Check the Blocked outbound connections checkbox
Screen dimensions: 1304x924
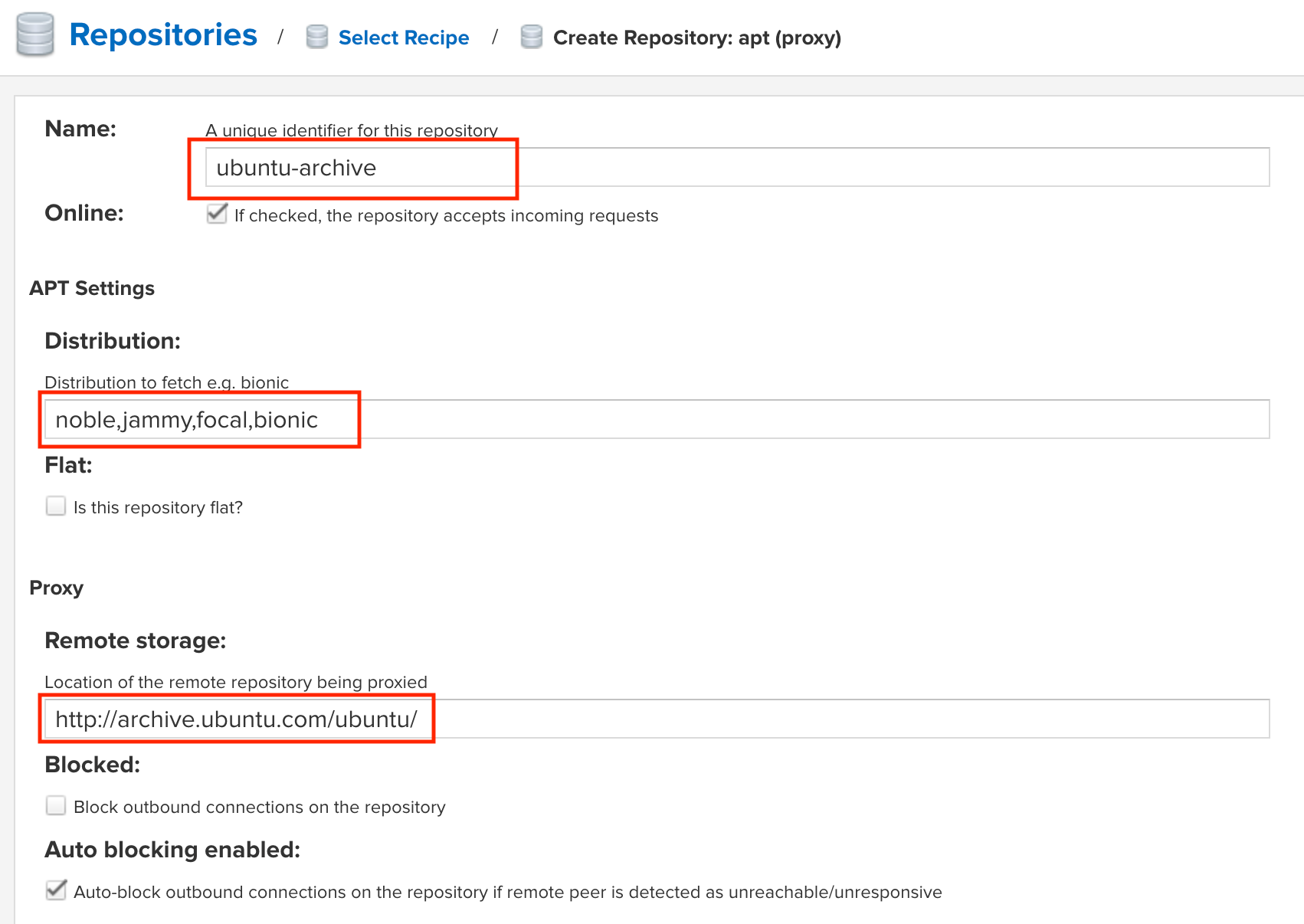pos(56,805)
